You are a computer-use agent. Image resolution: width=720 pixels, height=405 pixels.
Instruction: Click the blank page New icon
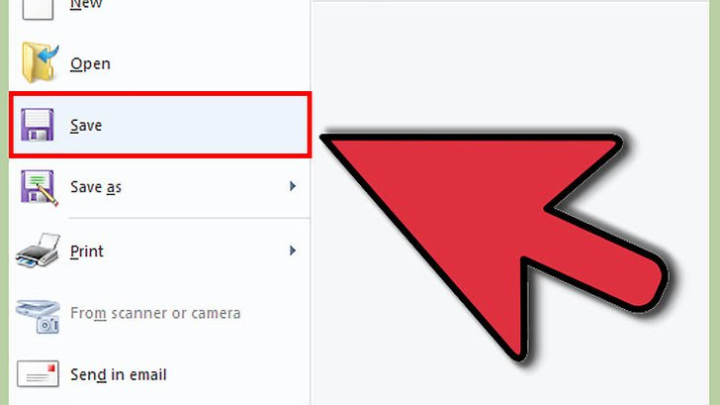[x=38, y=9]
